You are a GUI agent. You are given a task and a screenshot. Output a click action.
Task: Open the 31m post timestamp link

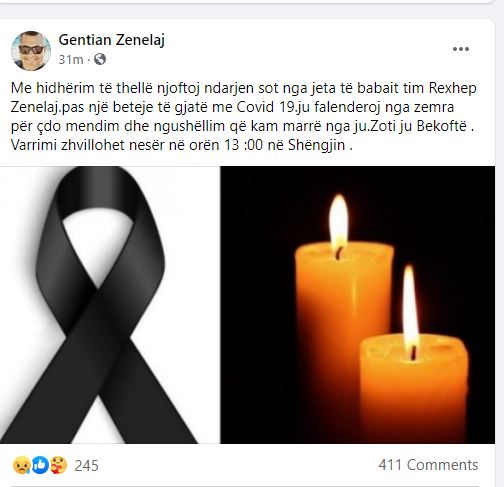pos(71,60)
